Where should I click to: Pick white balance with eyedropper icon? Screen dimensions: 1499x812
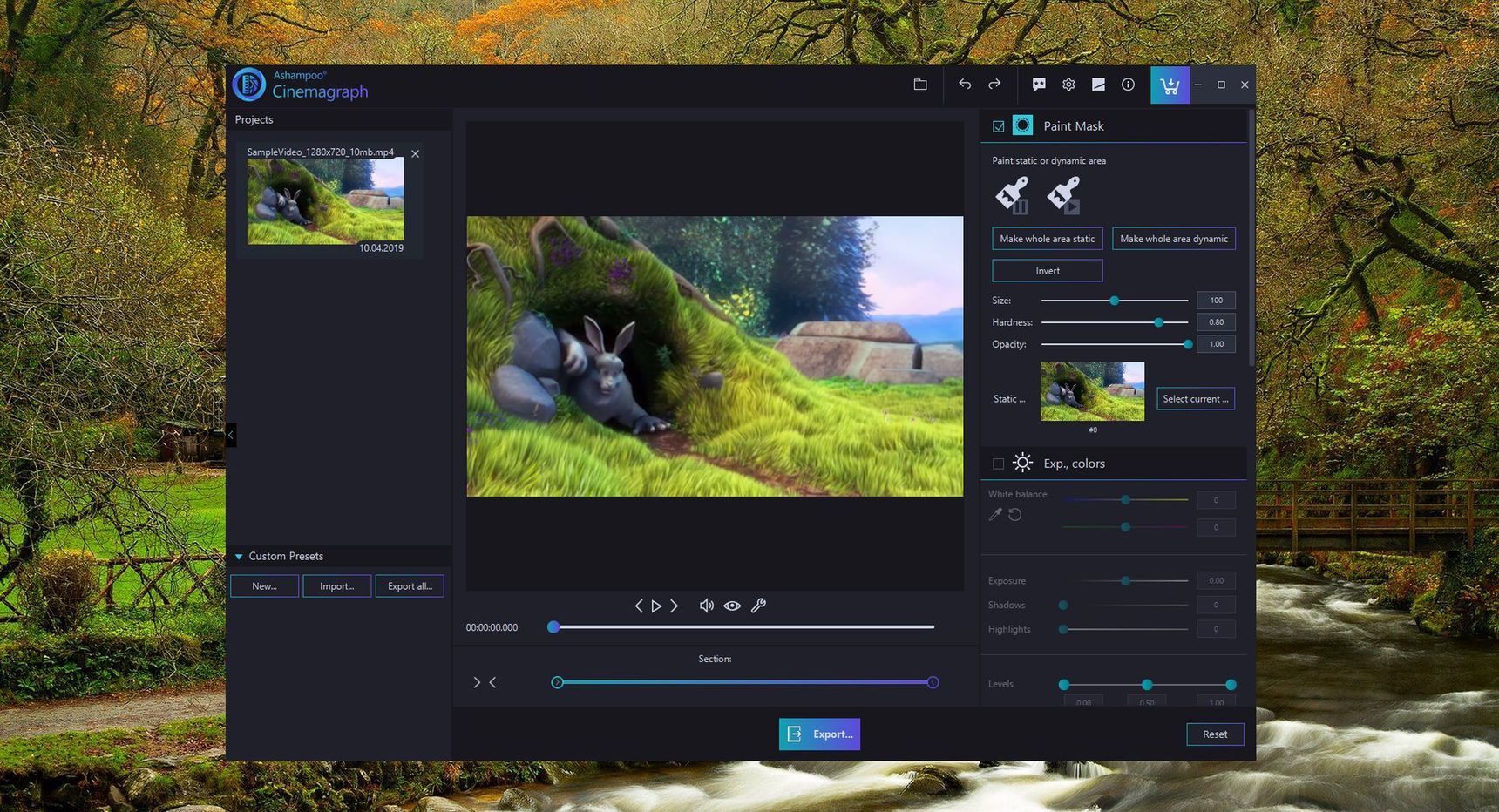point(995,514)
